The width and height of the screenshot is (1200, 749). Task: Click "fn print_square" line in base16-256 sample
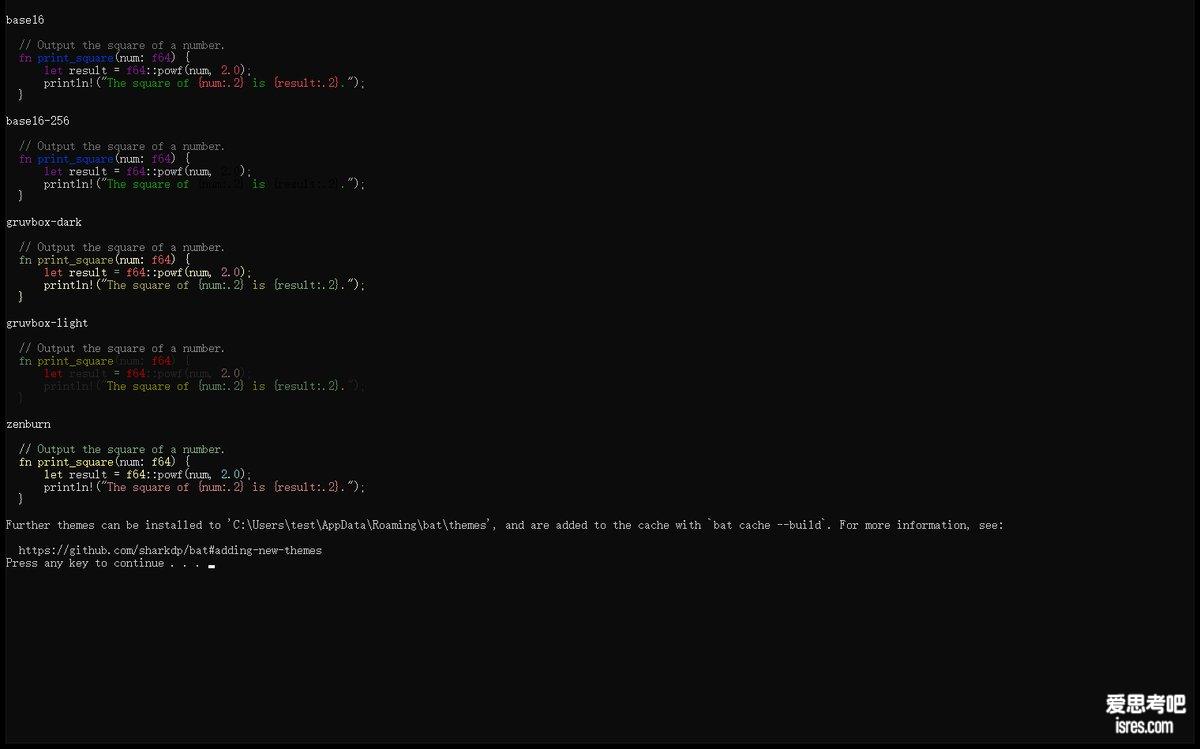point(105,159)
